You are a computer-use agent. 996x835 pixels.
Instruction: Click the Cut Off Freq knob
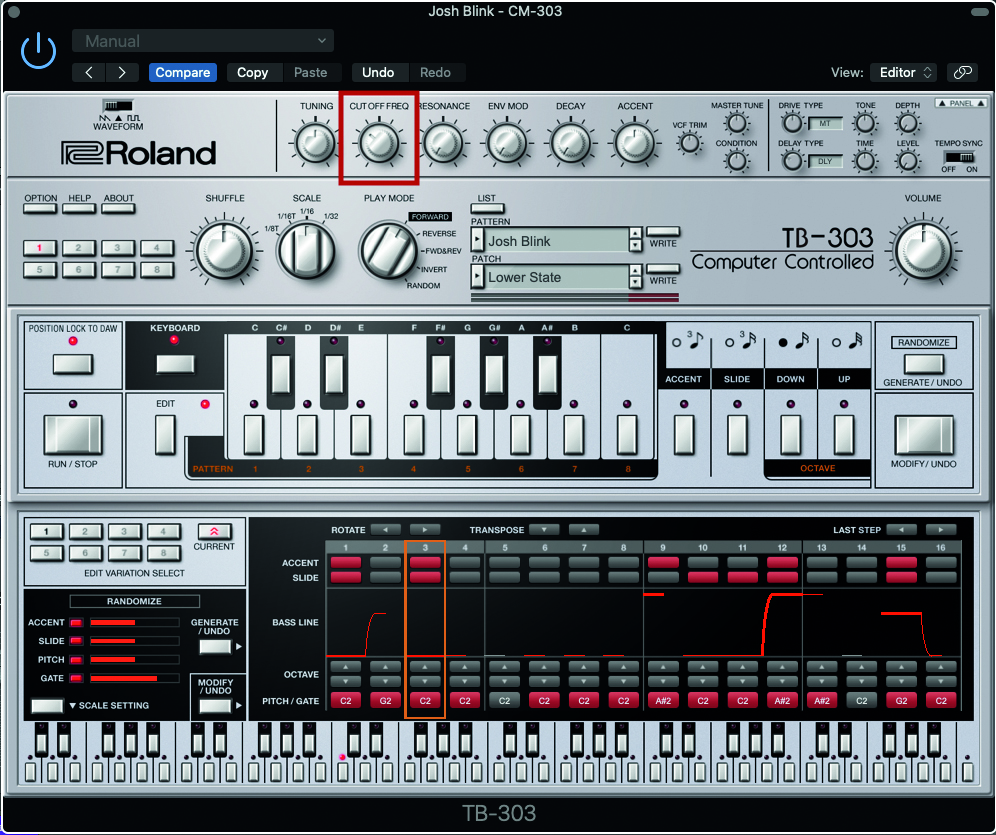tap(379, 143)
